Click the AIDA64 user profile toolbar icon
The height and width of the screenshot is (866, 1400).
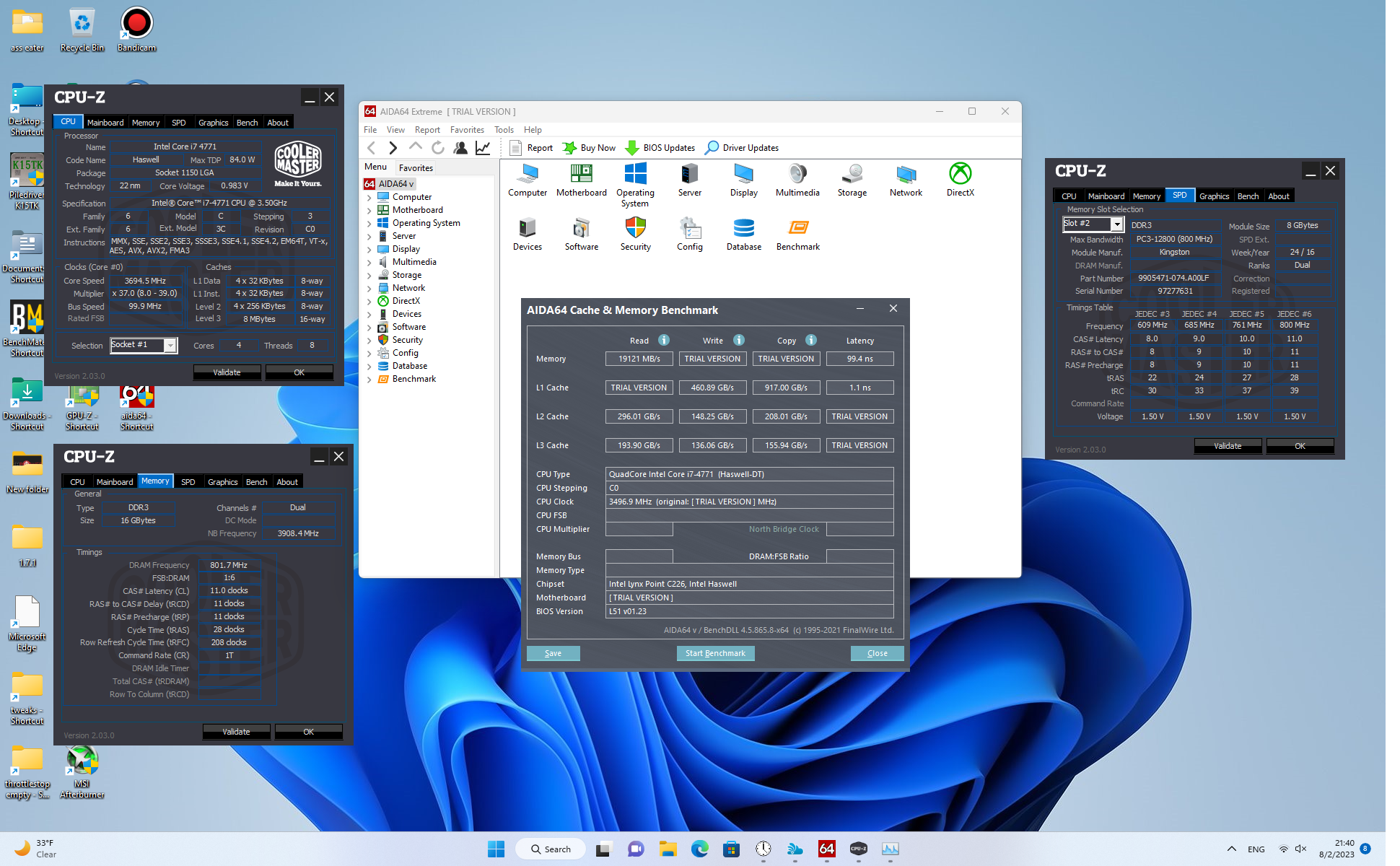[460, 148]
